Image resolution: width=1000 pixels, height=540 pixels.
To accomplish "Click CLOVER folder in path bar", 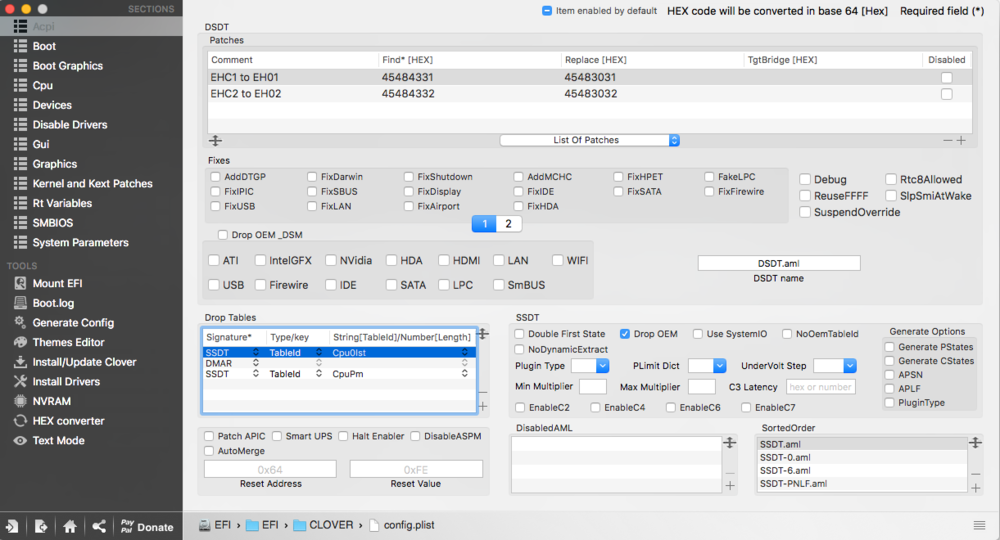I will (x=323, y=525).
